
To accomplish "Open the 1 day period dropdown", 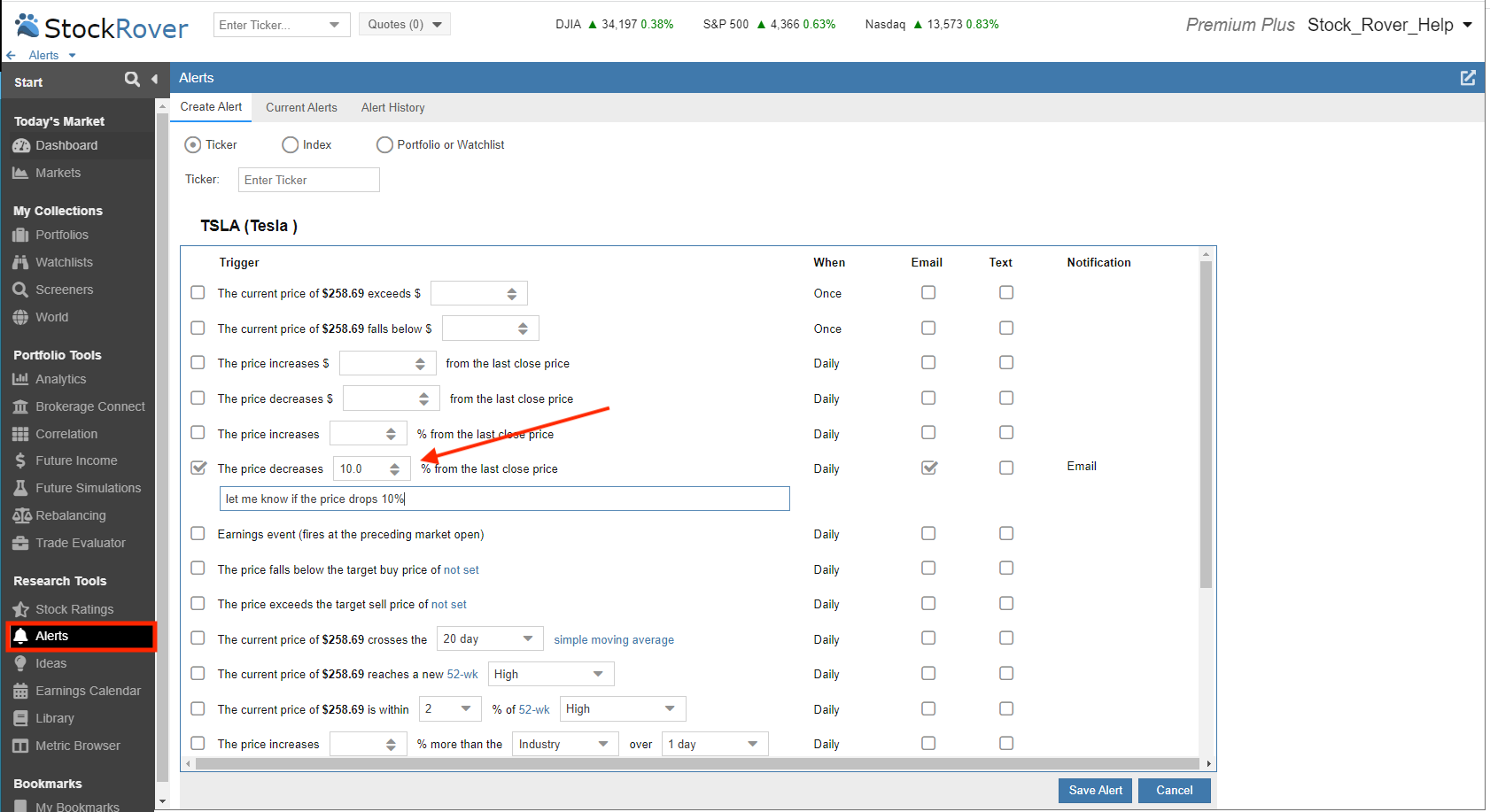I will click(715, 744).
